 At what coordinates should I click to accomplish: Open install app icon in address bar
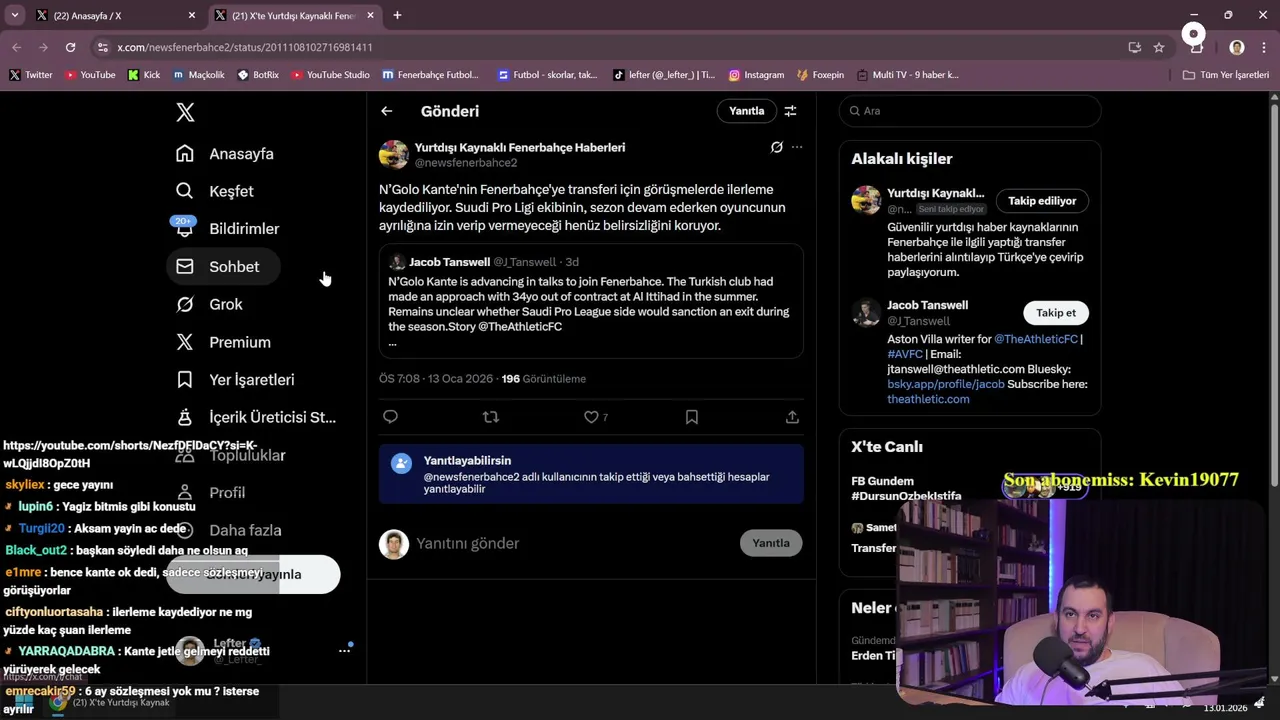click(x=1134, y=47)
